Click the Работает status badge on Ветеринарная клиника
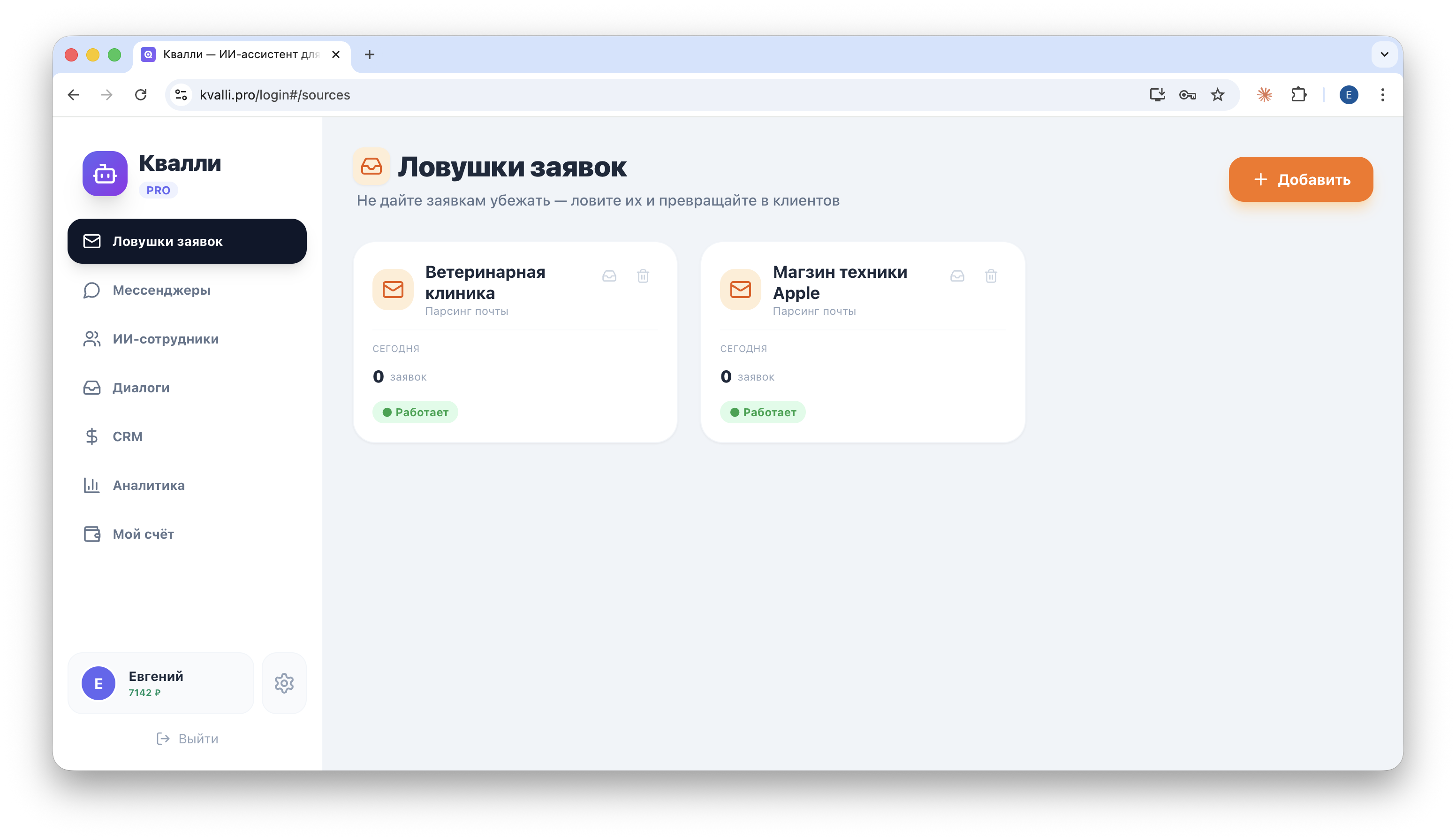The image size is (1456, 840). click(415, 412)
